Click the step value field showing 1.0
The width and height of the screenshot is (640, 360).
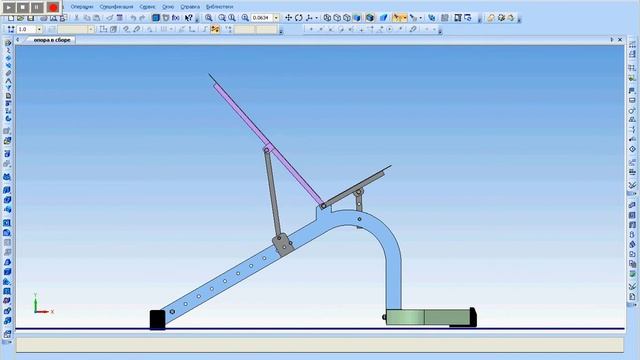click(26, 29)
